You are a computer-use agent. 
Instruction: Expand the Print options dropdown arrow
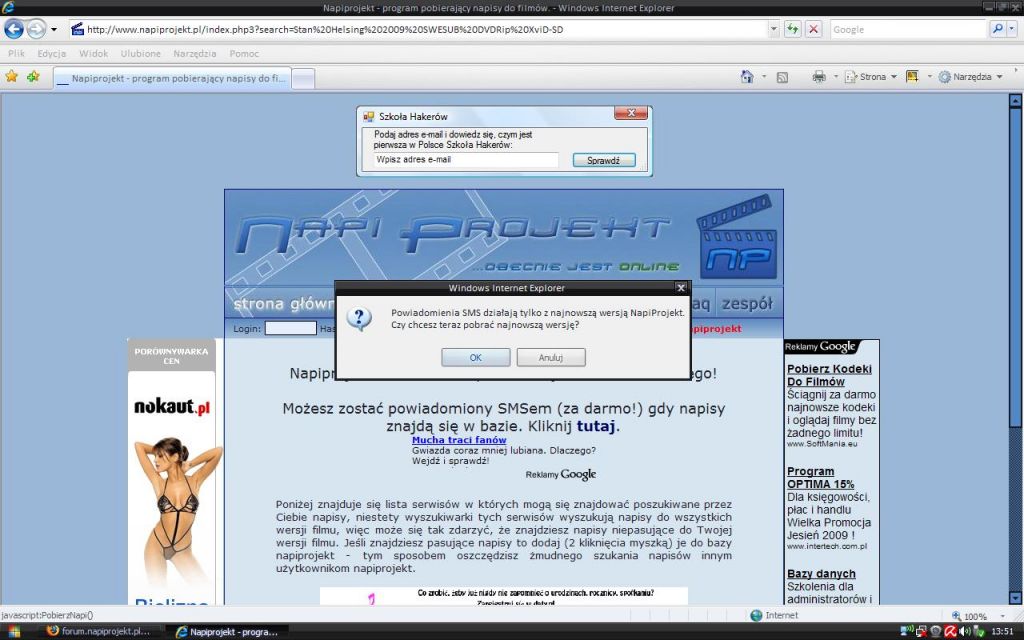[835, 77]
